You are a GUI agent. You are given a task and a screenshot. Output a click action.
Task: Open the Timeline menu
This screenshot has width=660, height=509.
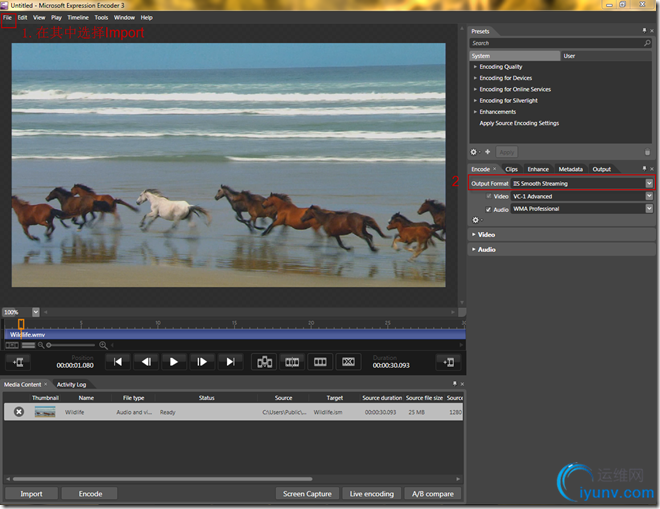pyautogui.click(x=78, y=18)
